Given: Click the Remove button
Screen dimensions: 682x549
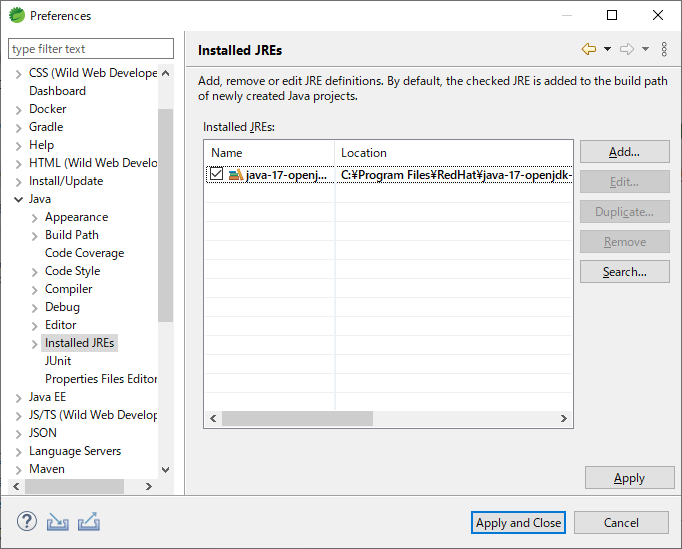Looking at the screenshot, I should [x=625, y=241].
